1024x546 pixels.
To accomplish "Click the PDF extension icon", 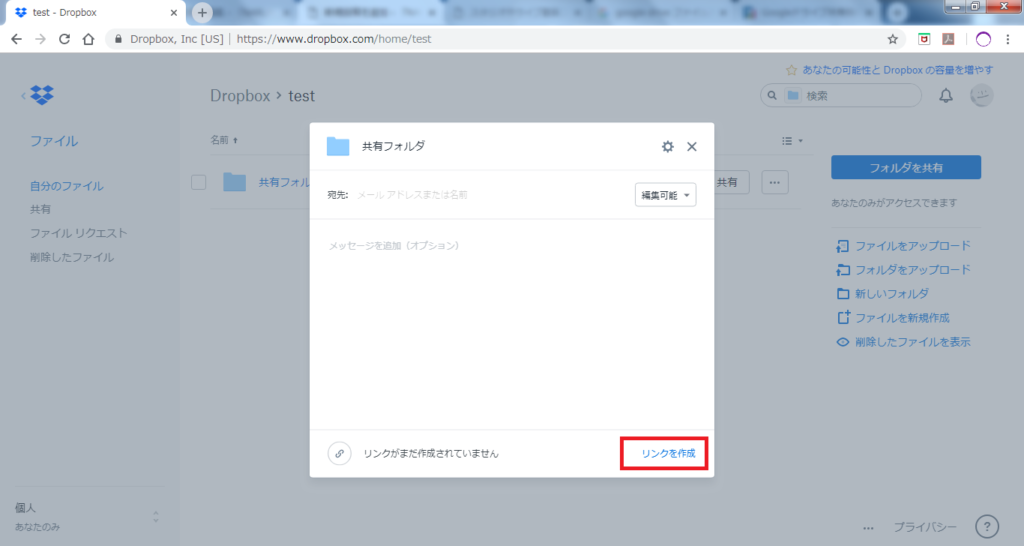I will 949,39.
